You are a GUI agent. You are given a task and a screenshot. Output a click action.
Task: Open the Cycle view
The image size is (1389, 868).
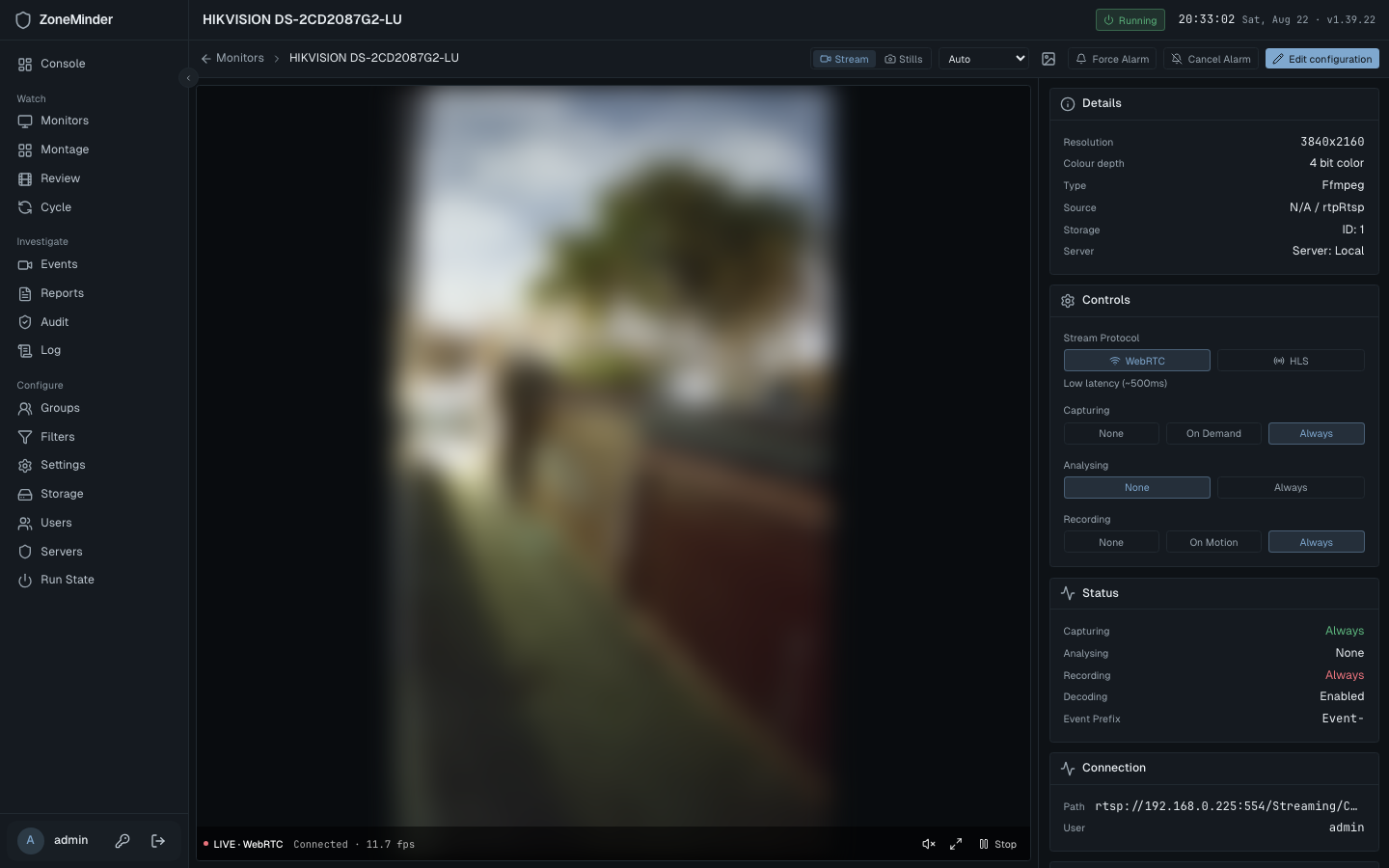(x=94, y=207)
